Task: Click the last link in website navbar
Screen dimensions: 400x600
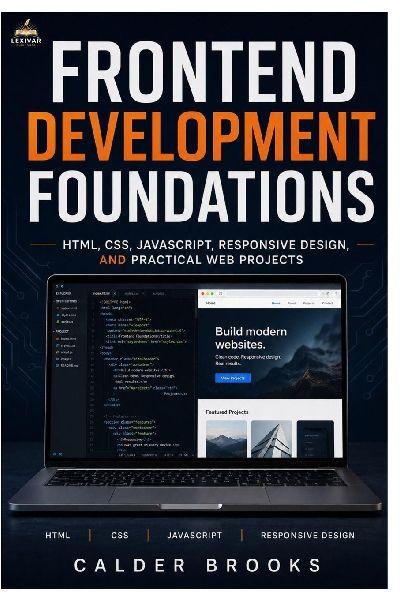Action: (x=328, y=303)
